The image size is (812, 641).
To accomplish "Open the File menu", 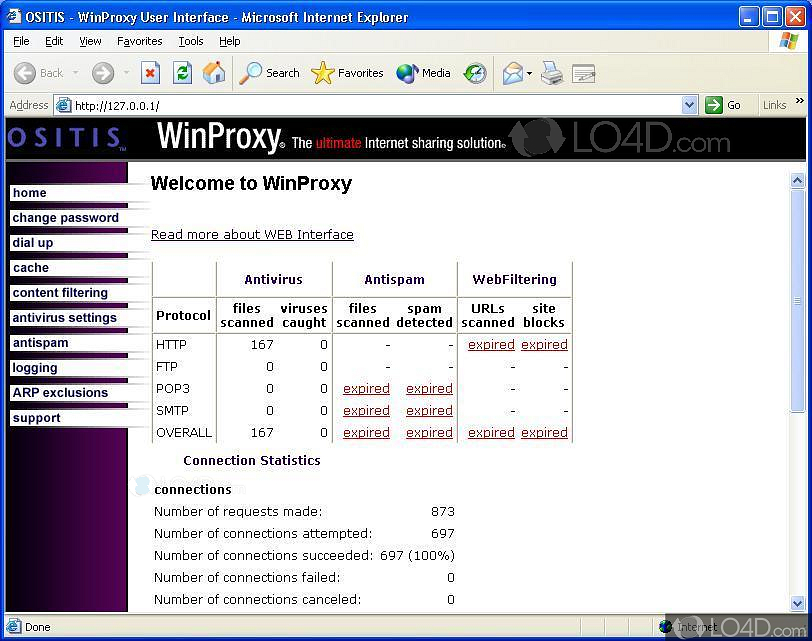I will click(x=21, y=41).
